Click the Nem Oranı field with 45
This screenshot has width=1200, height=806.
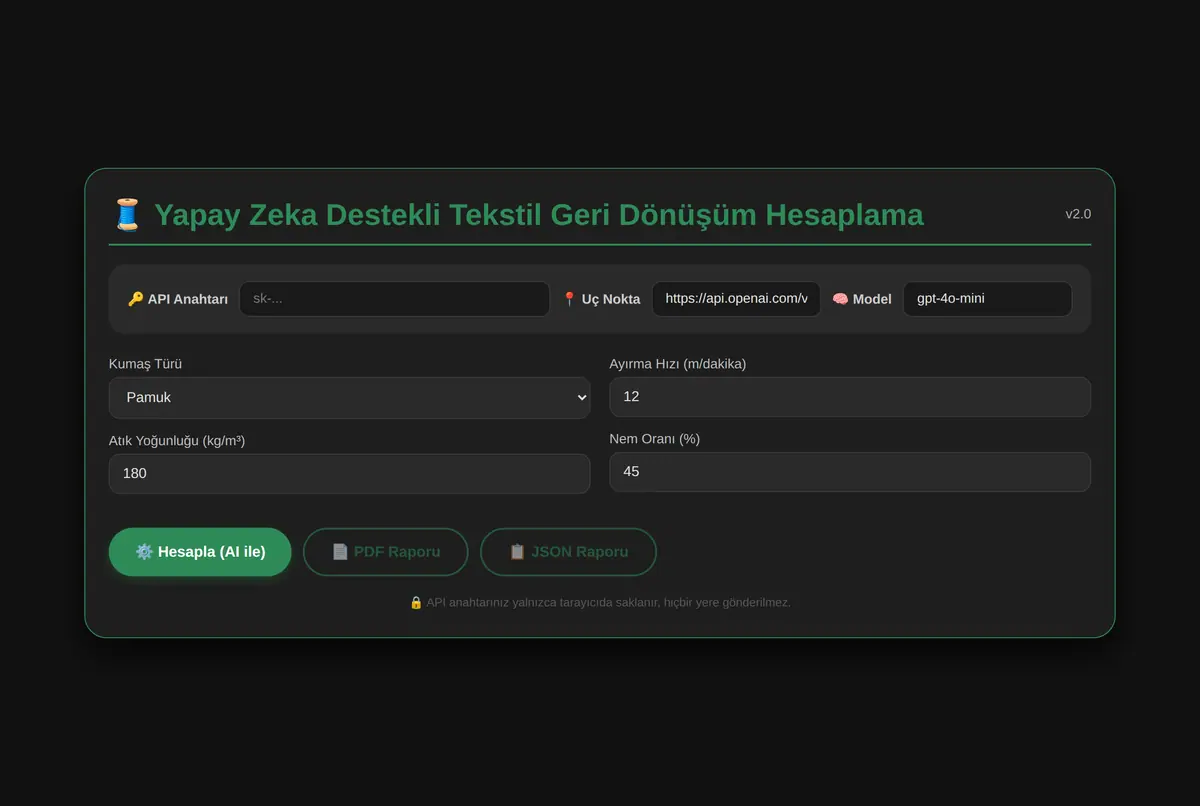850,472
